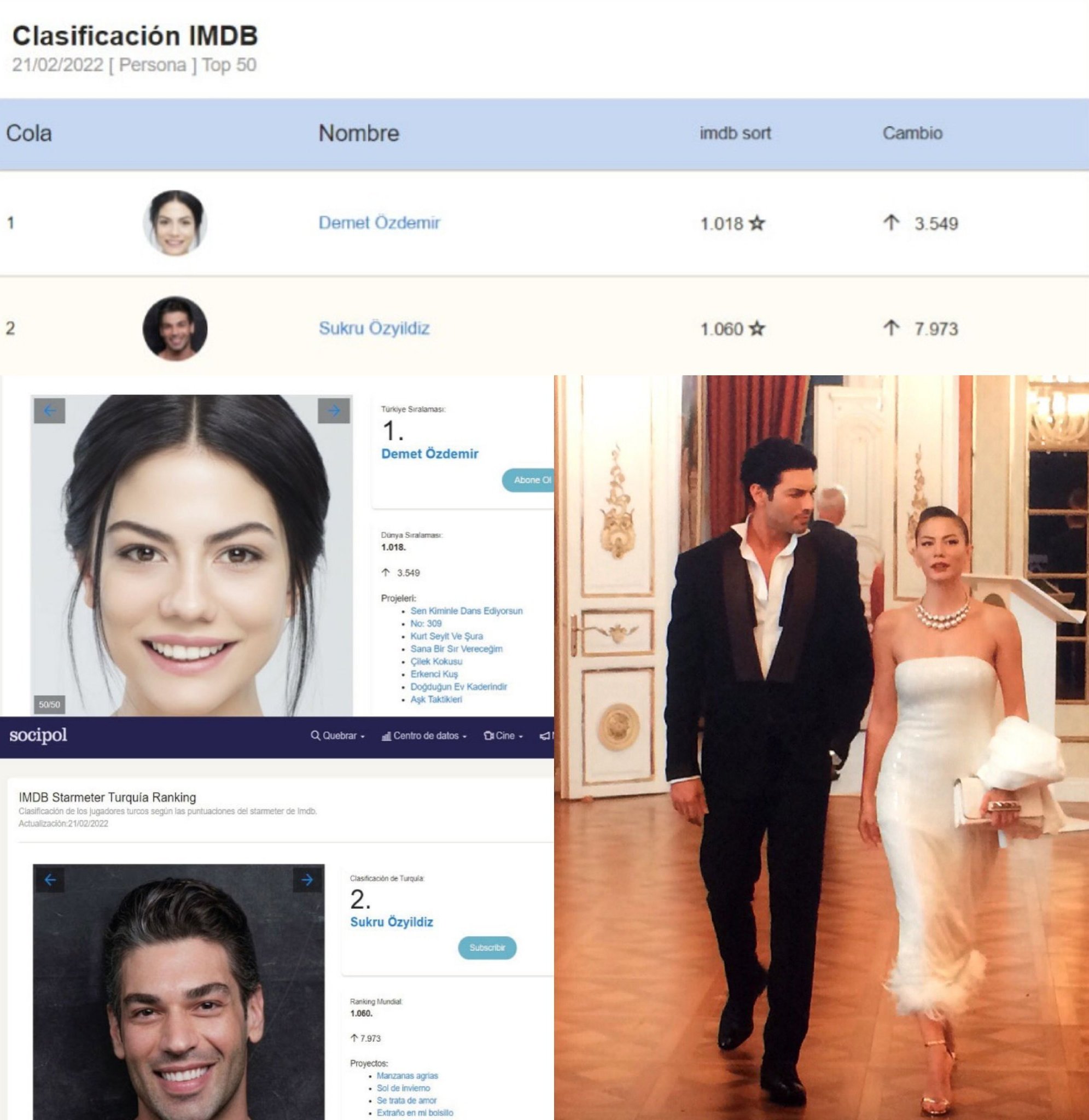Click the Cambio column header
This screenshot has height=1120, width=1089.
tap(912, 133)
